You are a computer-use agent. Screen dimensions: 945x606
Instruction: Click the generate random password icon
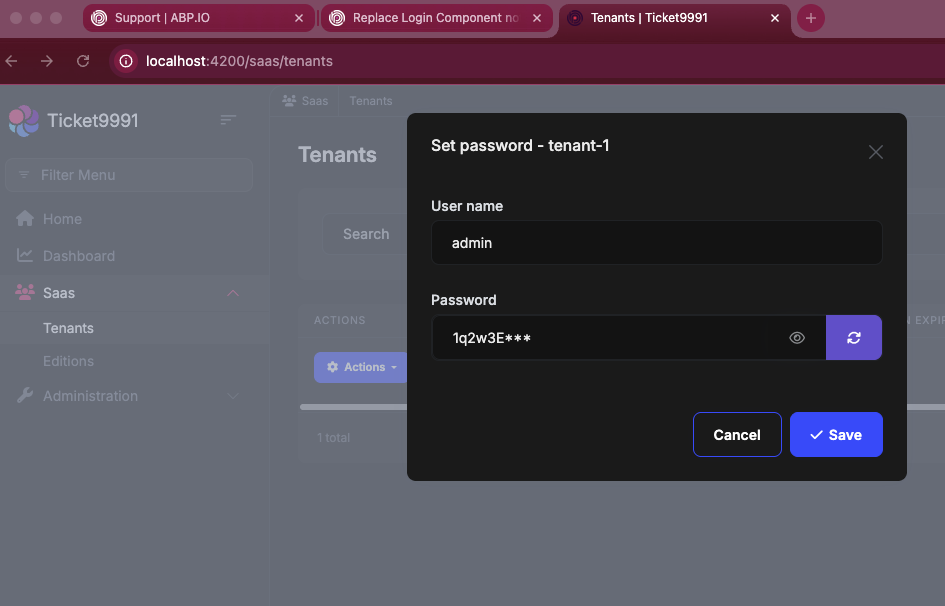(x=854, y=338)
